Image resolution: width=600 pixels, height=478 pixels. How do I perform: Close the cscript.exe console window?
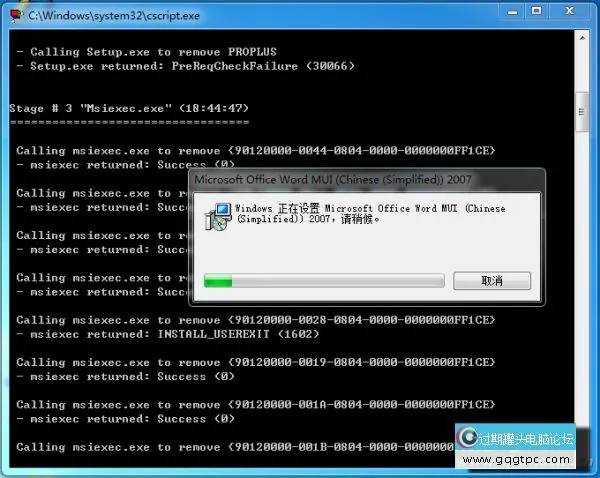pyautogui.click(x=569, y=11)
